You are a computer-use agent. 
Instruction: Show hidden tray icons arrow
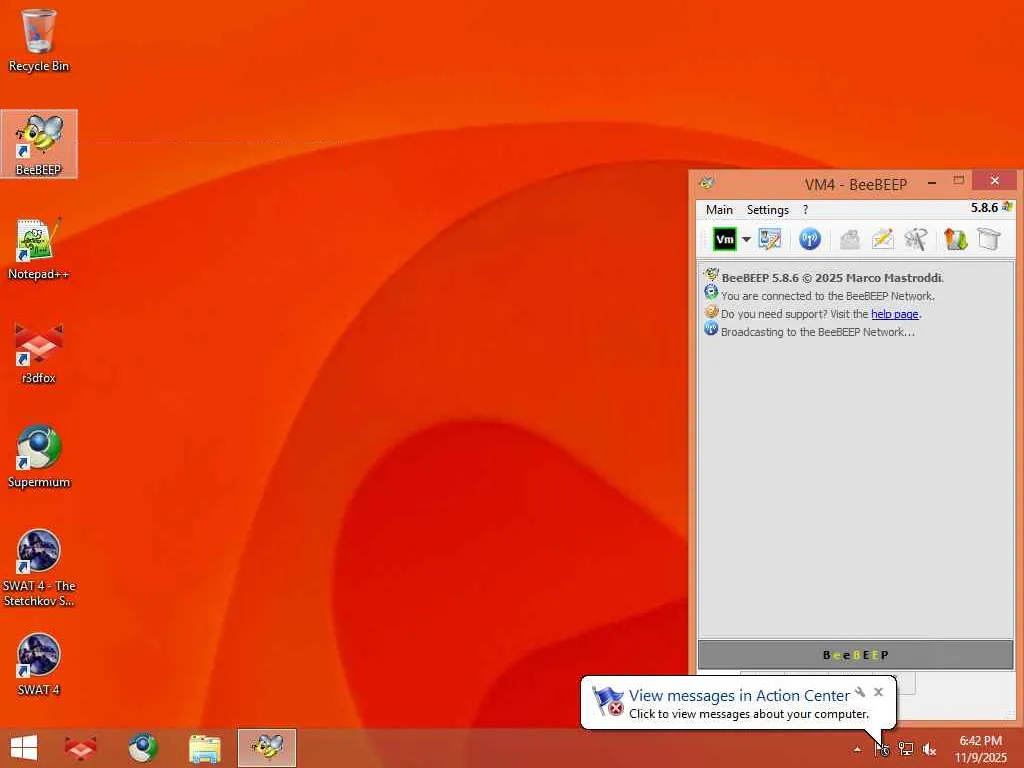pyautogui.click(x=857, y=749)
